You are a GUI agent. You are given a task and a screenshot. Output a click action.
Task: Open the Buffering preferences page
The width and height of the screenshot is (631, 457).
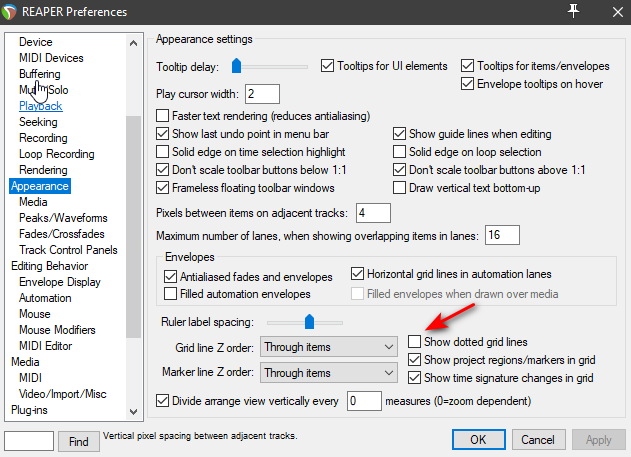tap(40, 74)
